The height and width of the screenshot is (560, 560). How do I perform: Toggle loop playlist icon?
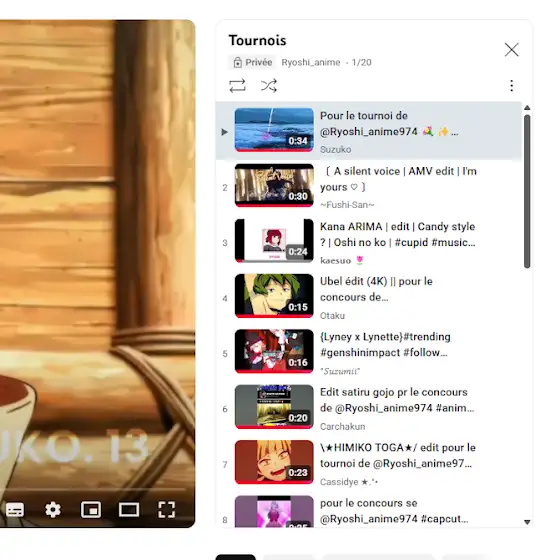tap(237, 86)
